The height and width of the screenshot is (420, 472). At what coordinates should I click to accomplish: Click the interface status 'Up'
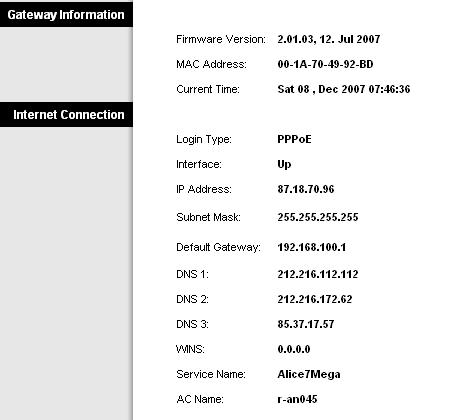(284, 164)
